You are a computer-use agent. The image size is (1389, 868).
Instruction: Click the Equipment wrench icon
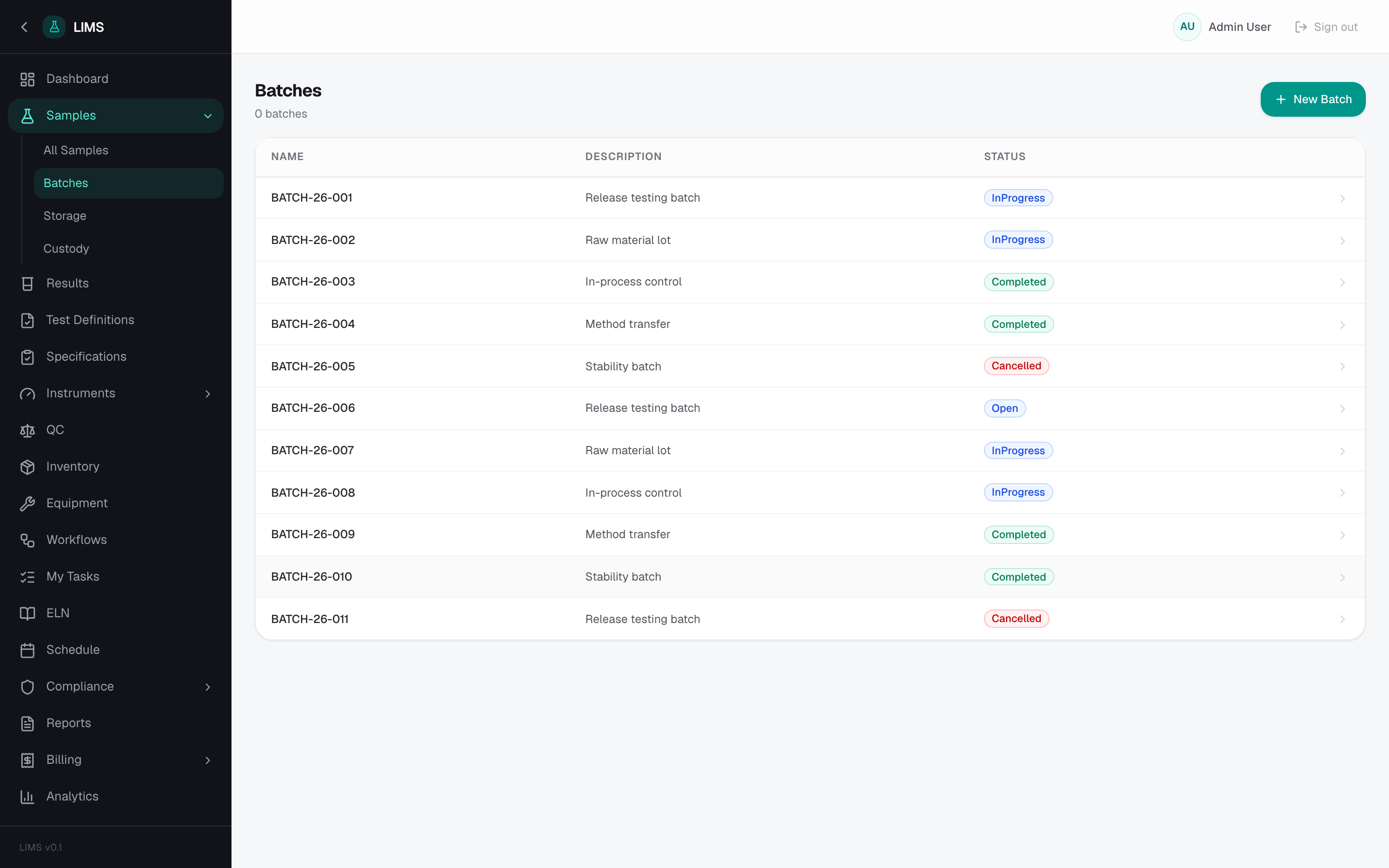coord(27,503)
